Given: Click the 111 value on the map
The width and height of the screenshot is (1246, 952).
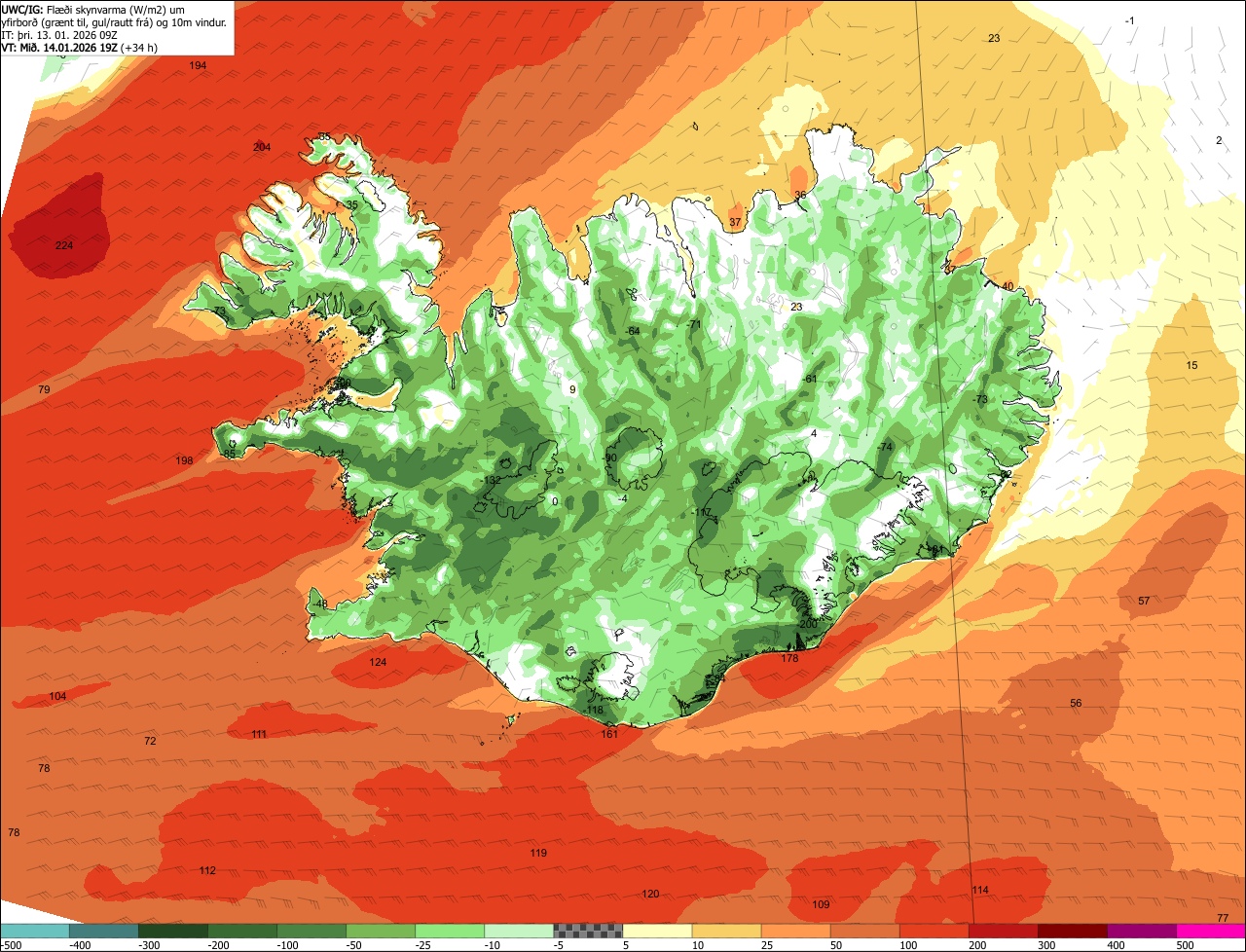Looking at the screenshot, I should [x=259, y=734].
